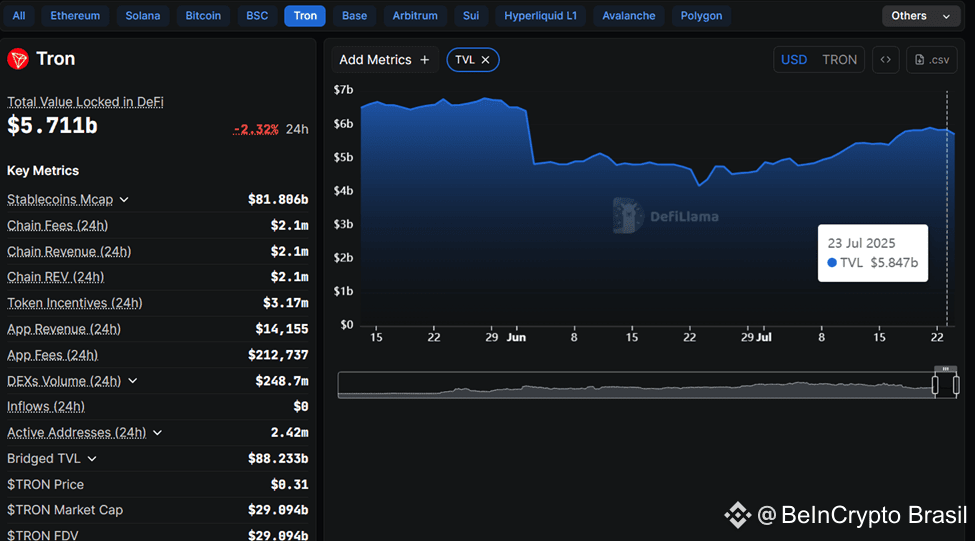Click the plus icon in Add Metrics
Viewport: 975px width, 541px height.
(x=425, y=60)
